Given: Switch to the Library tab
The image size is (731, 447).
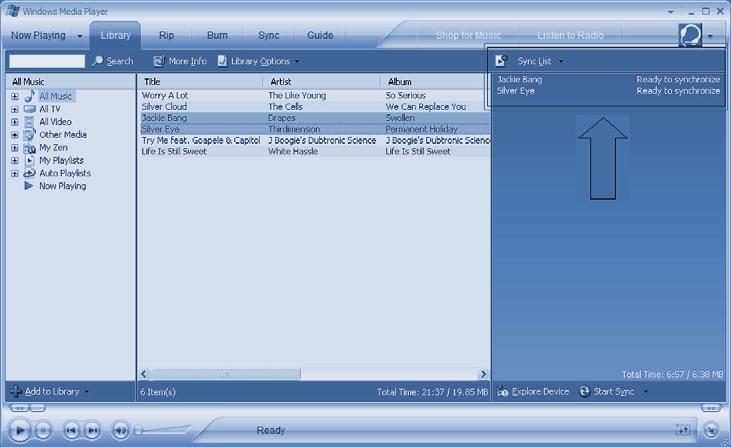Looking at the screenshot, I should (115, 35).
